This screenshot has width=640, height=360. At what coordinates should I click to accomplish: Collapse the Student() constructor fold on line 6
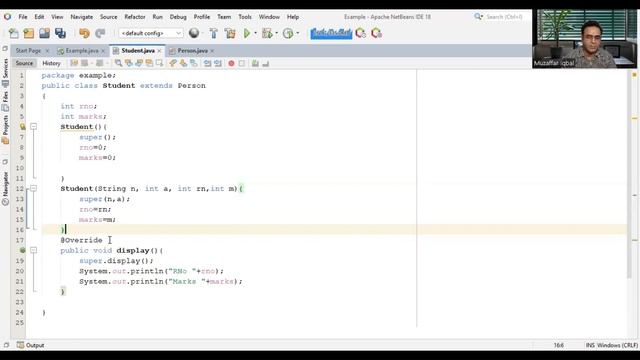click(34, 127)
